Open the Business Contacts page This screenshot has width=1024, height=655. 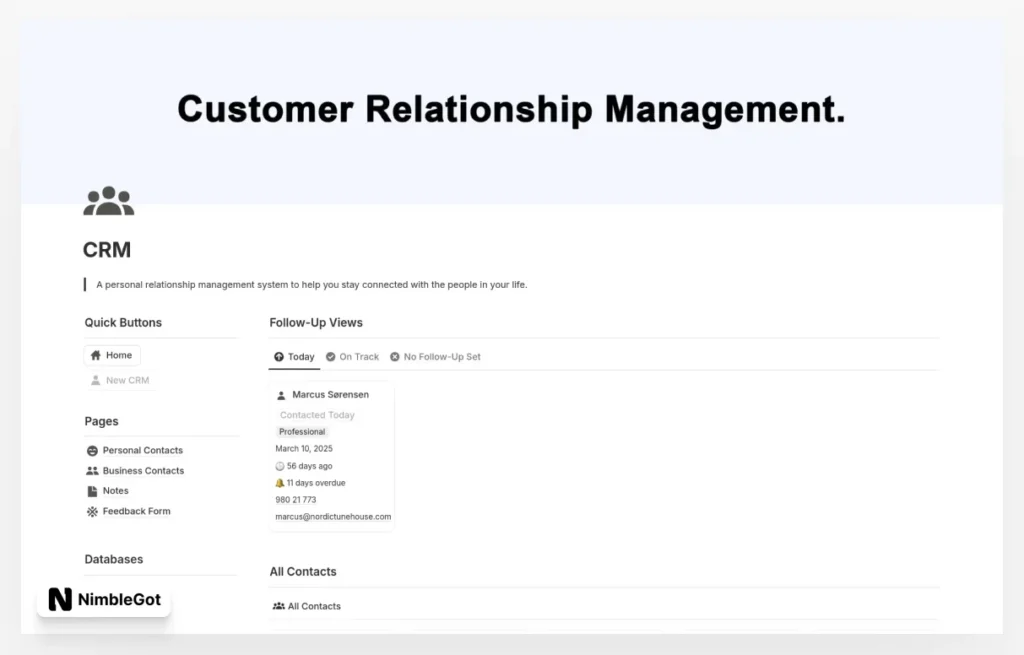pos(143,470)
